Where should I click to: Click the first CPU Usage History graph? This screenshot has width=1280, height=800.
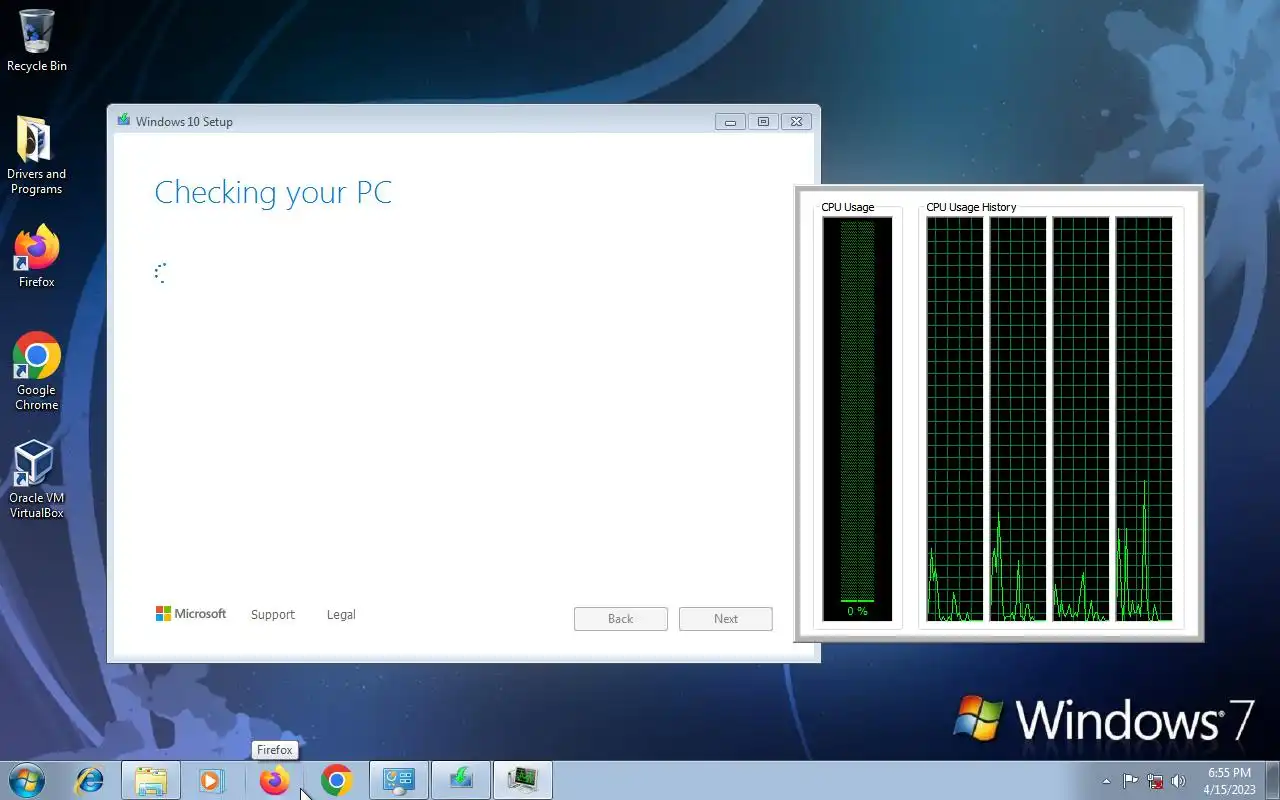[x=955, y=419]
